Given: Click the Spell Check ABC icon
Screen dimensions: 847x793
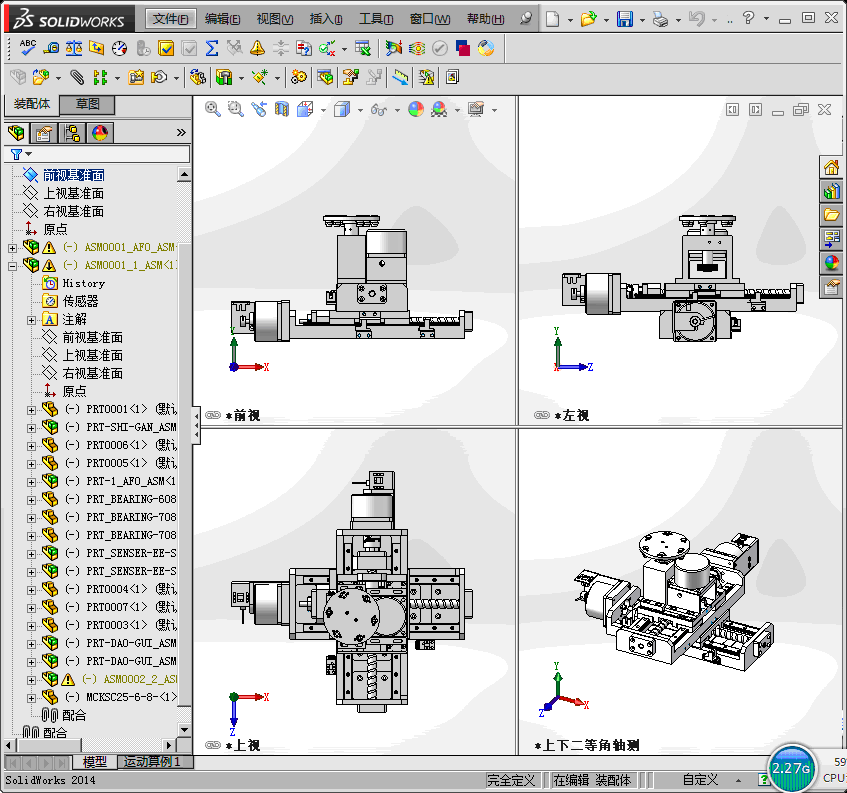Looking at the screenshot, I should [x=28, y=47].
